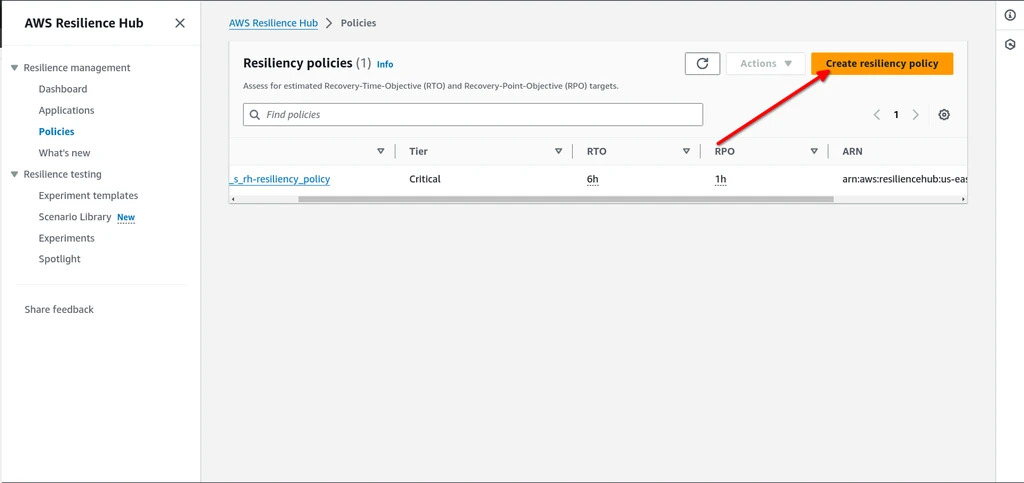Open table preferences gear icon
1024x483 pixels.
coord(944,115)
